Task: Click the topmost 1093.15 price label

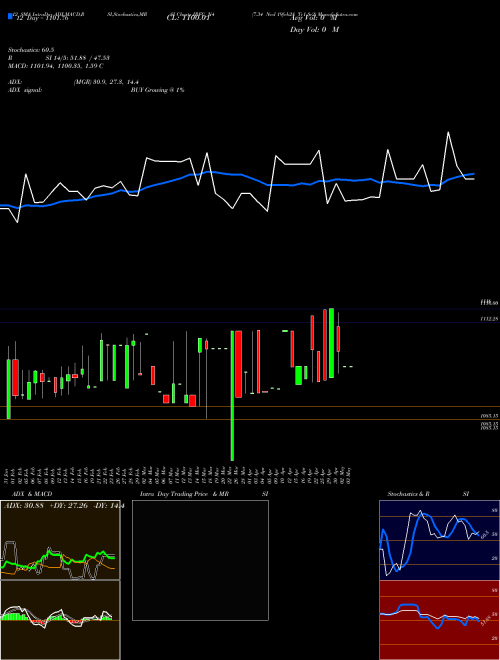Action: 489,415
